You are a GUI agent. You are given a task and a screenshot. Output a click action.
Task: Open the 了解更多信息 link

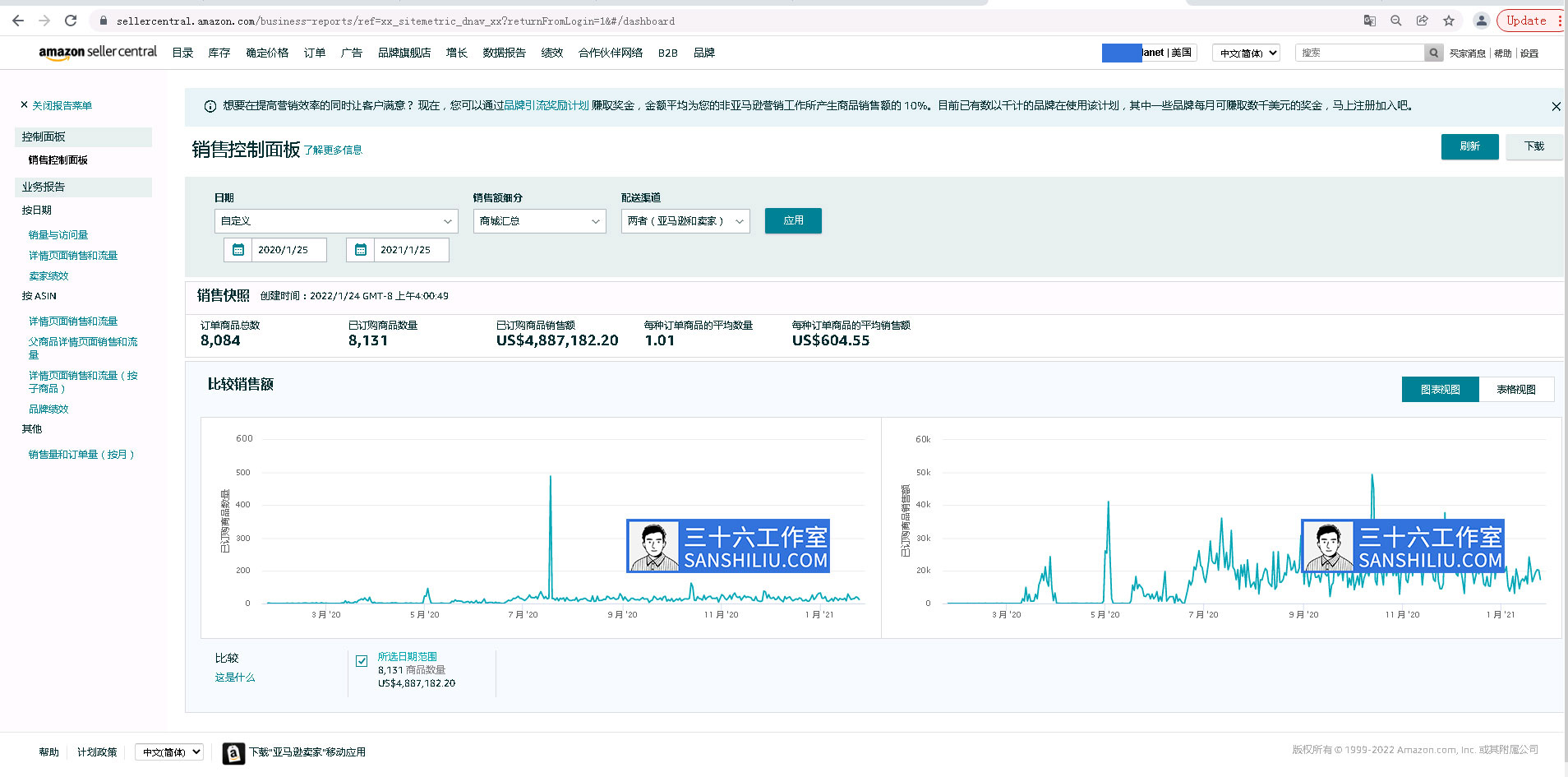click(x=333, y=150)
